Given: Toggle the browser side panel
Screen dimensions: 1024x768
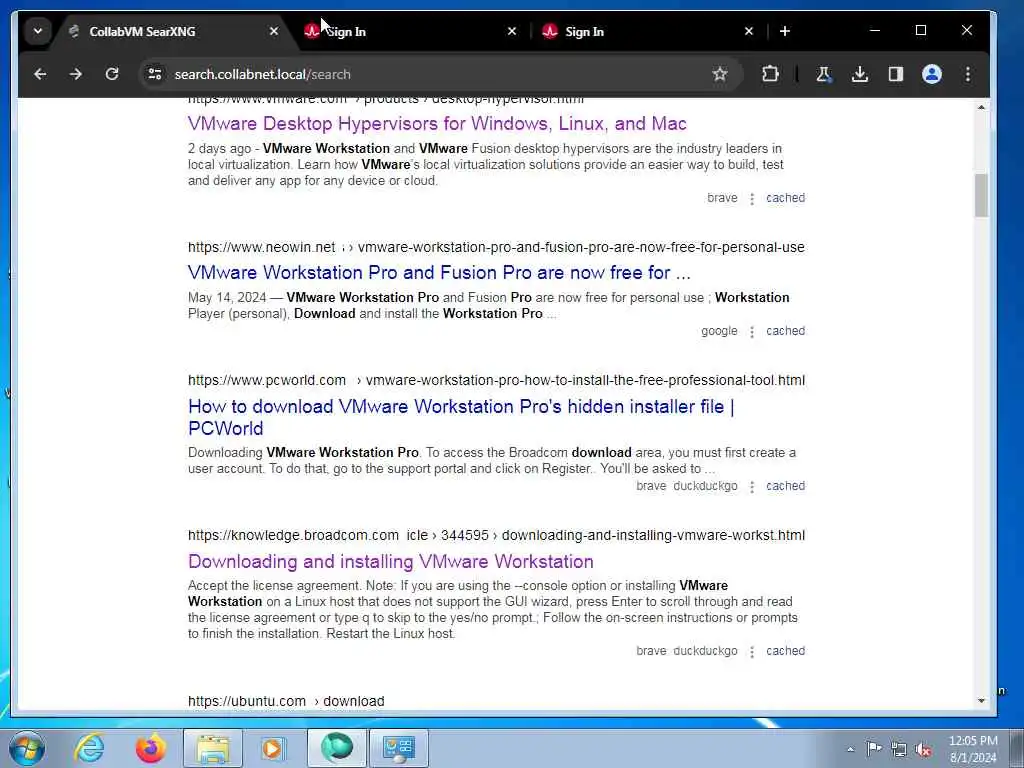Looking at the screenshot, I should click(896, 74).
